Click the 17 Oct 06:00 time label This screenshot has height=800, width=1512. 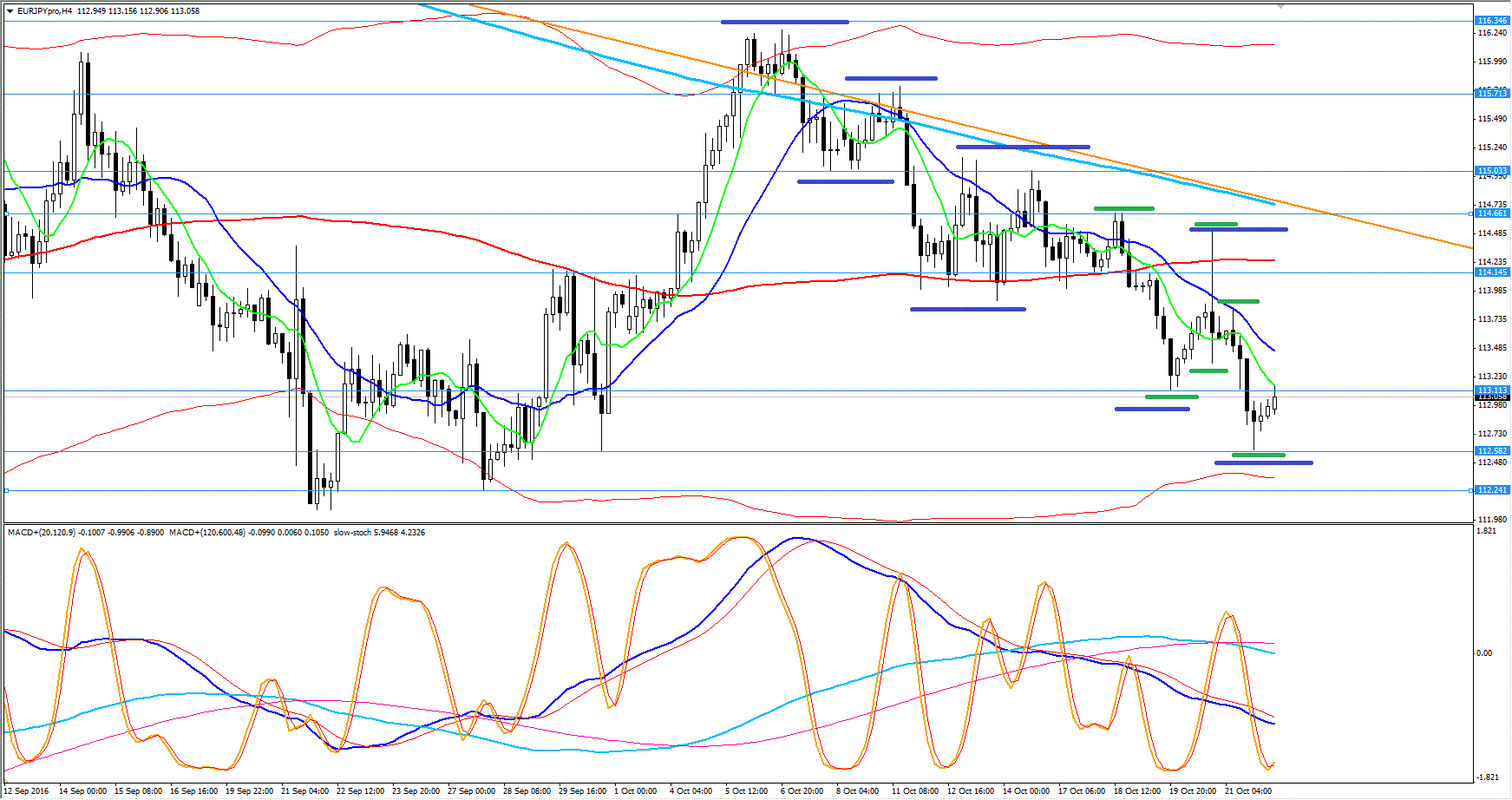click(x=1082, y=791)
